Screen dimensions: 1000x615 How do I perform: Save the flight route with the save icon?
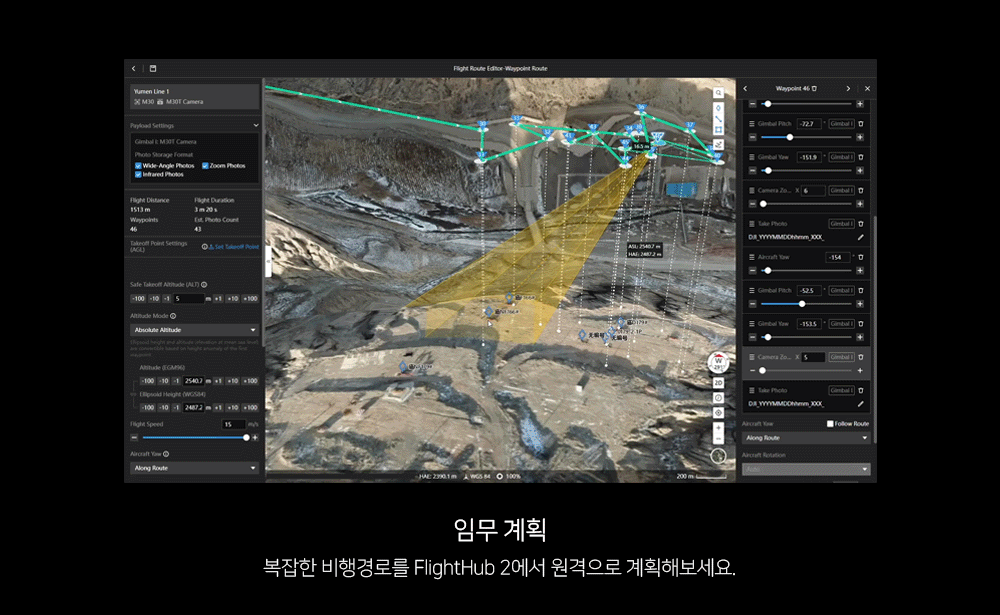coord(153,69)
